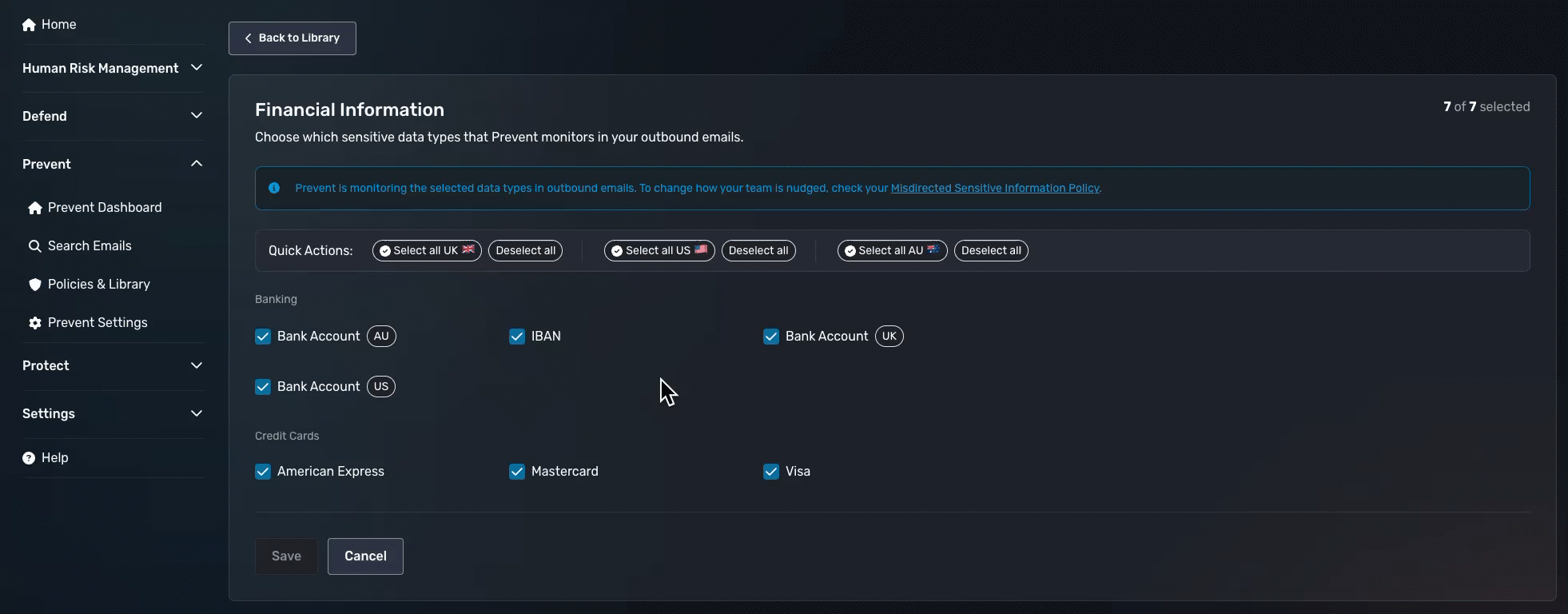This screenshot has width=1568, height=614.
Task: Click the Policies & Library shield icon
Action: pos(35,285)
